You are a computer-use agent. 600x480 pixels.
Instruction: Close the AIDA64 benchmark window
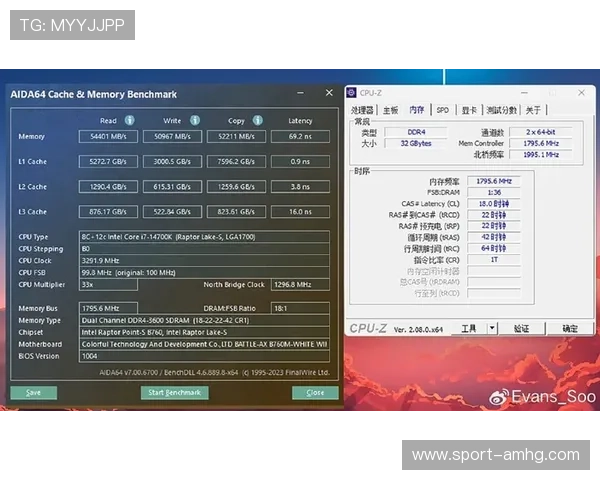coord(329,93)
